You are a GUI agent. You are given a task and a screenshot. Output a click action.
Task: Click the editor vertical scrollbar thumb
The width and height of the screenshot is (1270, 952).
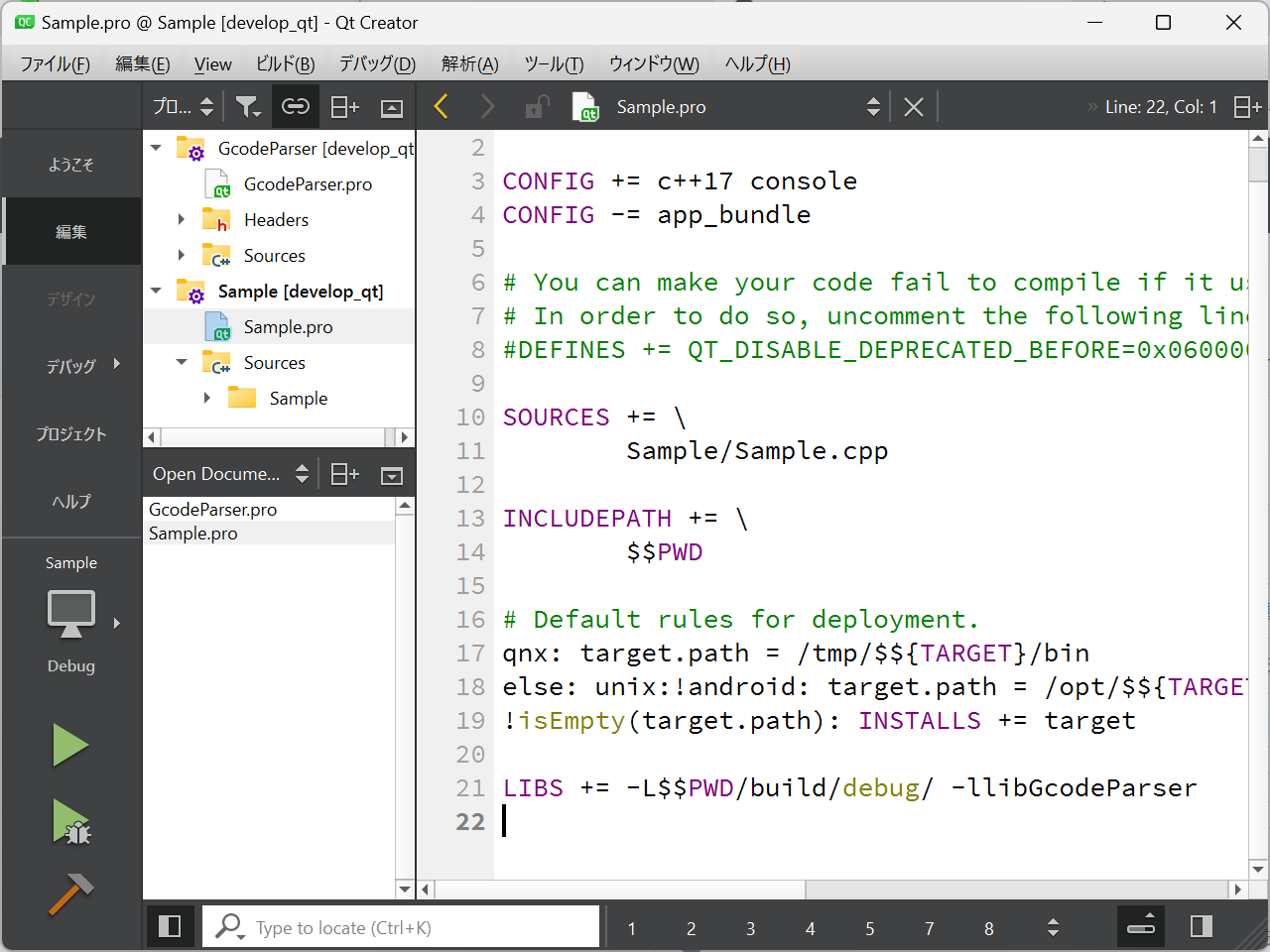tap(1258, 167)
